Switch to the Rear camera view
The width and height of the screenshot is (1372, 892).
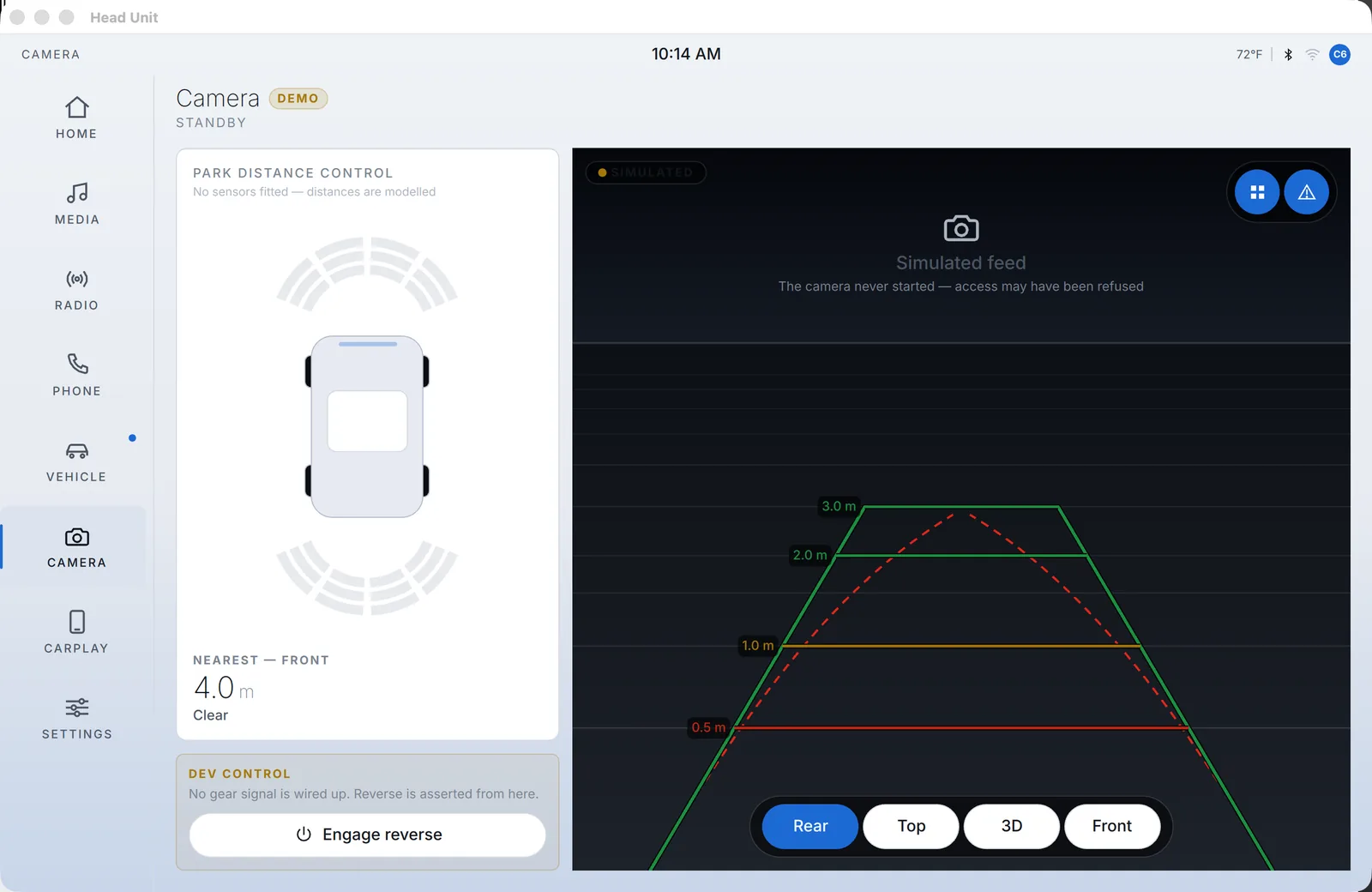[810, 826]
